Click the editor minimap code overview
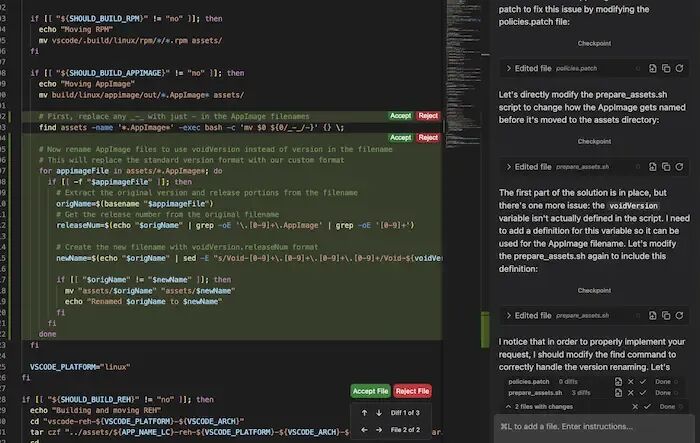The width and height of the screenshot is (700, 443). point(463,74)
